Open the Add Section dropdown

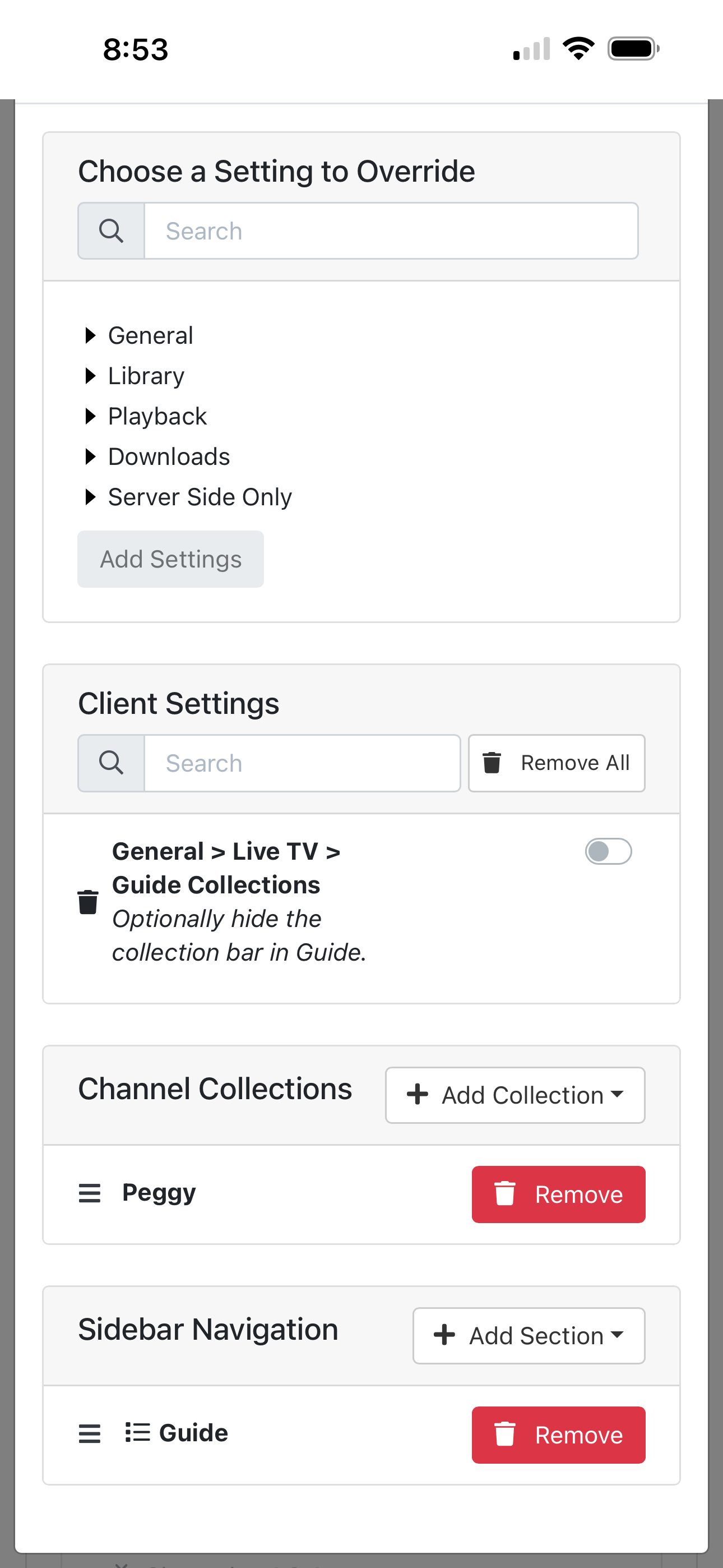click(529, 1335)
